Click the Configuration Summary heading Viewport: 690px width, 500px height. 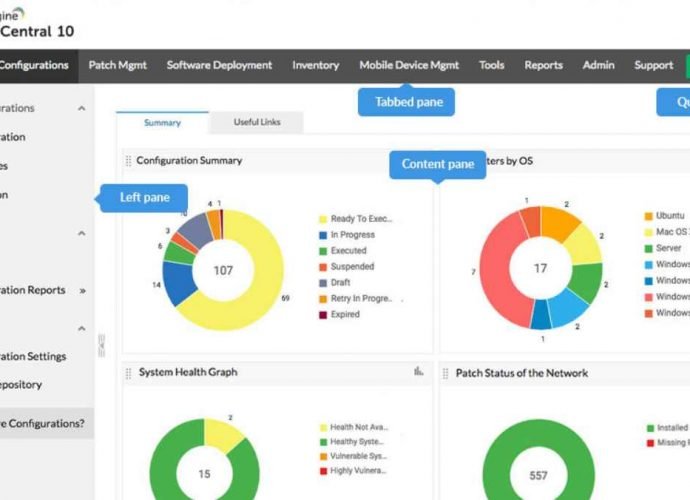tap(189, 161)
